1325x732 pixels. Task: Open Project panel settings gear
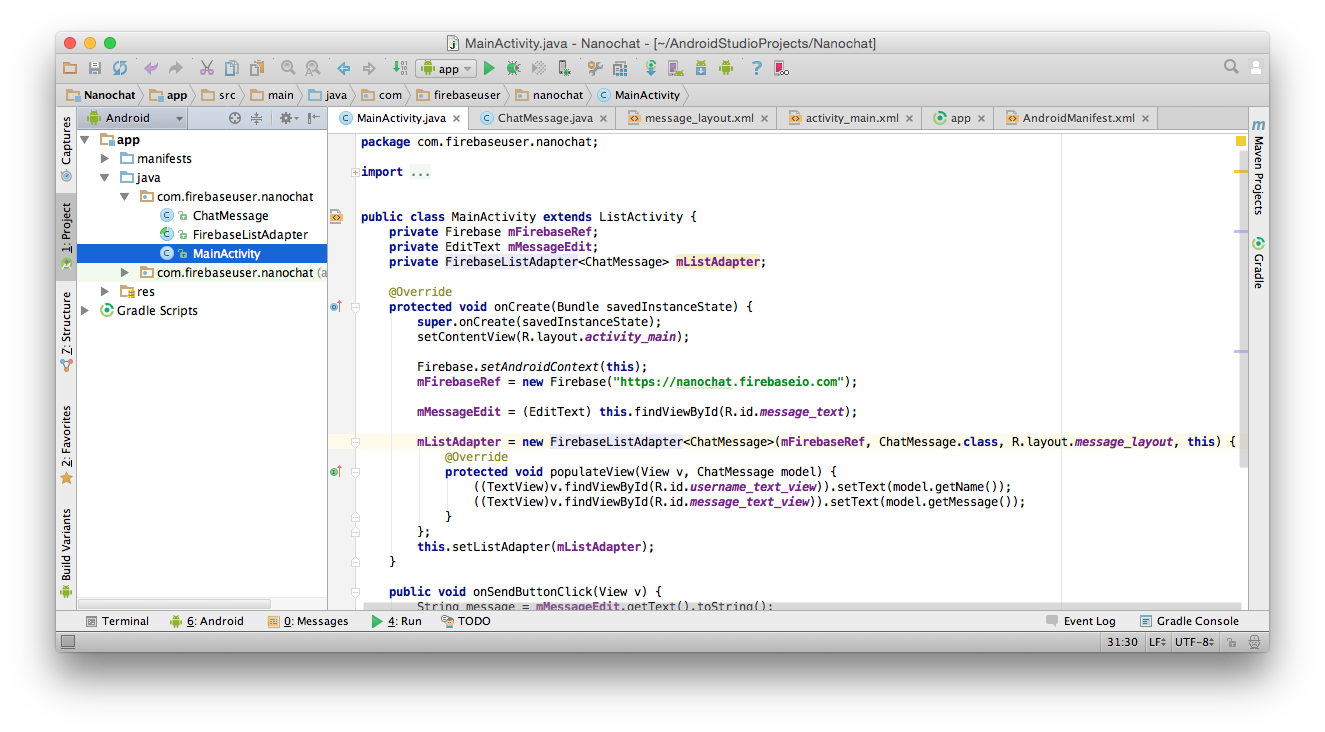pyautogui.click(x=287, y=118)
